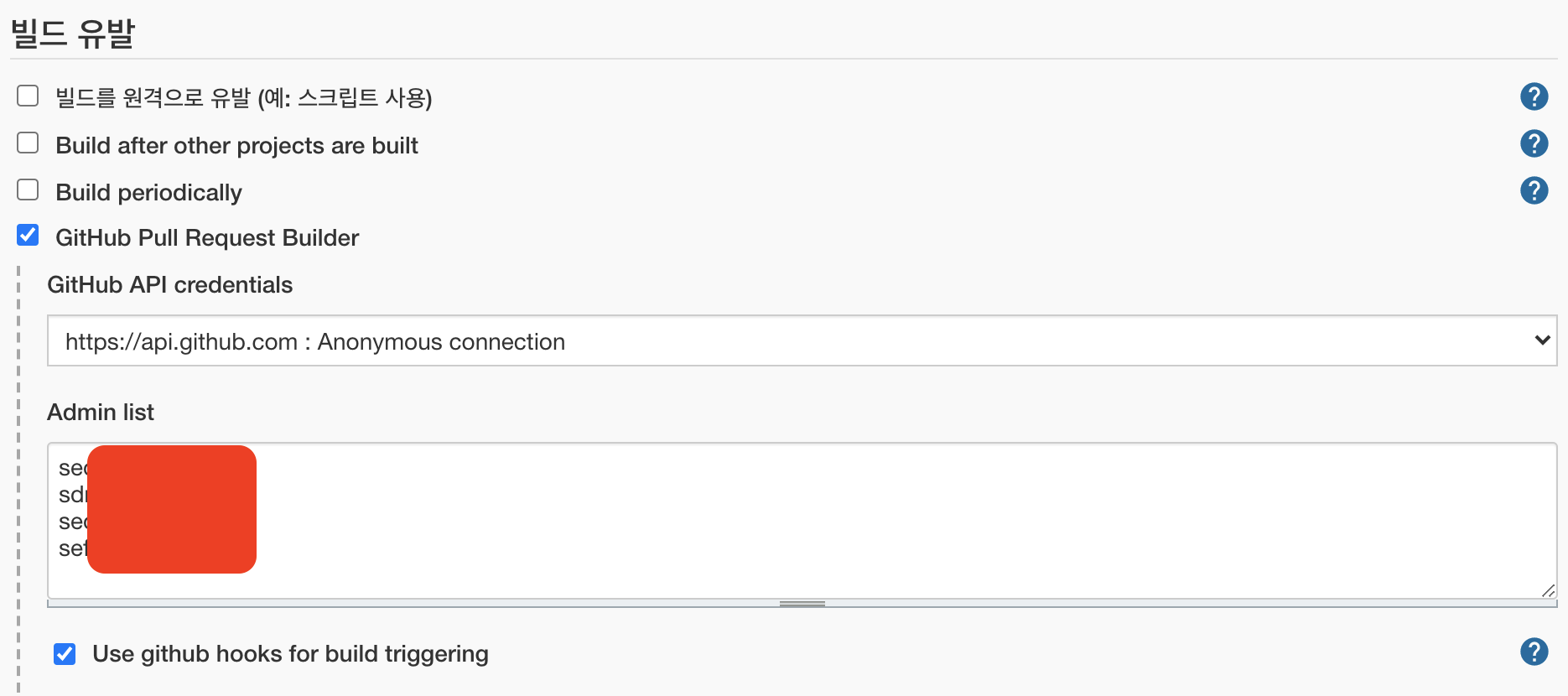The width and height of the screenshot is (1568, 696).
Task: Click the dropdown chevron on the credentials selector
Action: [1543, 341]
